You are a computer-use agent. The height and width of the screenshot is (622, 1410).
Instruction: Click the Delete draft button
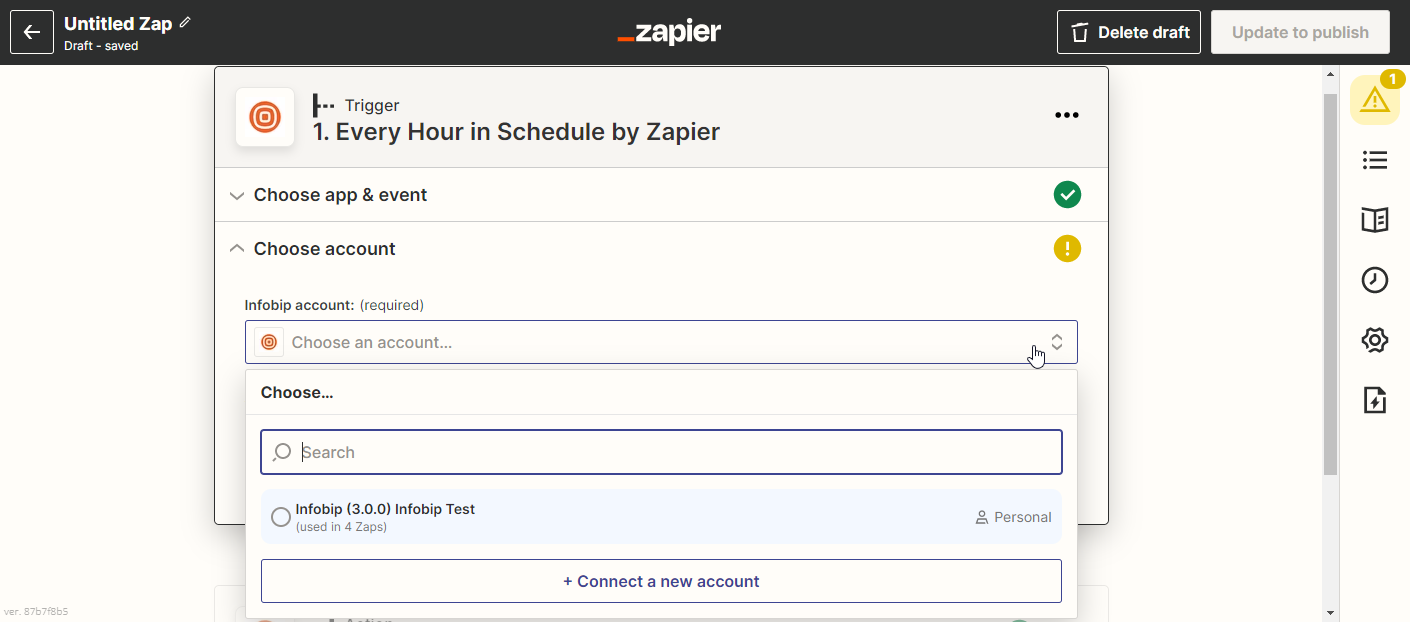[x=1128, y=32]
